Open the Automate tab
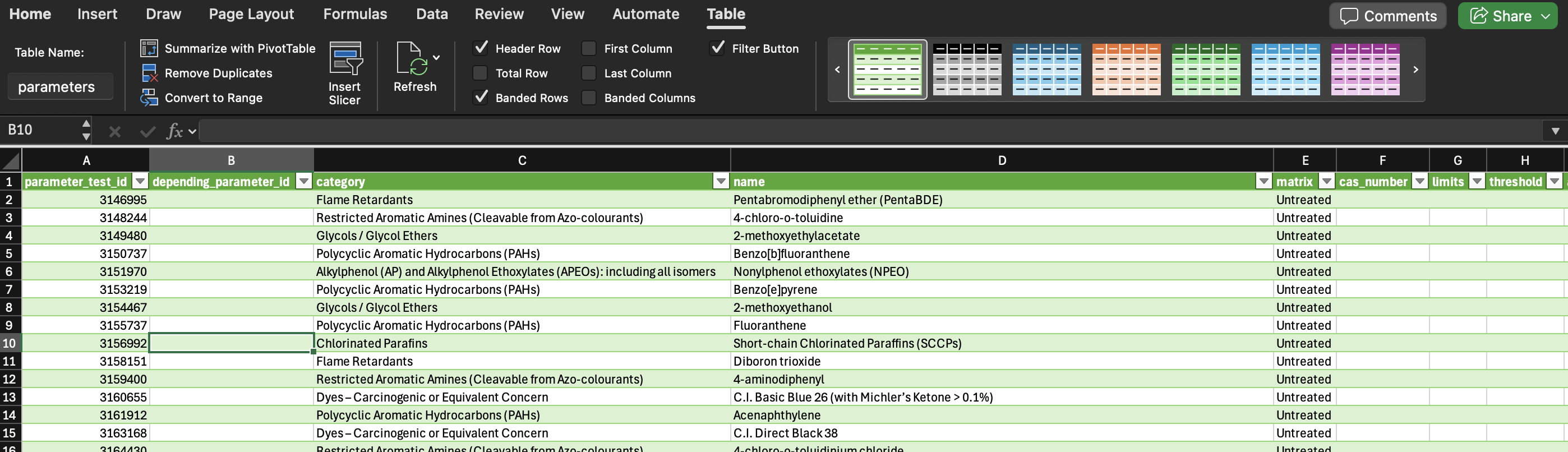 (x=646, y=14)
